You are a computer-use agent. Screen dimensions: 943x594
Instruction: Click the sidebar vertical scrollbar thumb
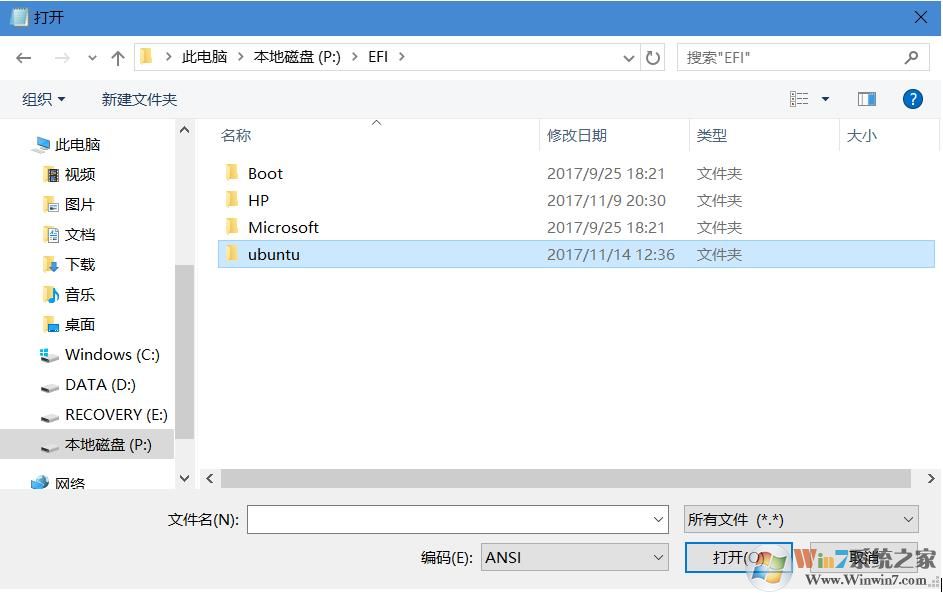coord(185,352)
